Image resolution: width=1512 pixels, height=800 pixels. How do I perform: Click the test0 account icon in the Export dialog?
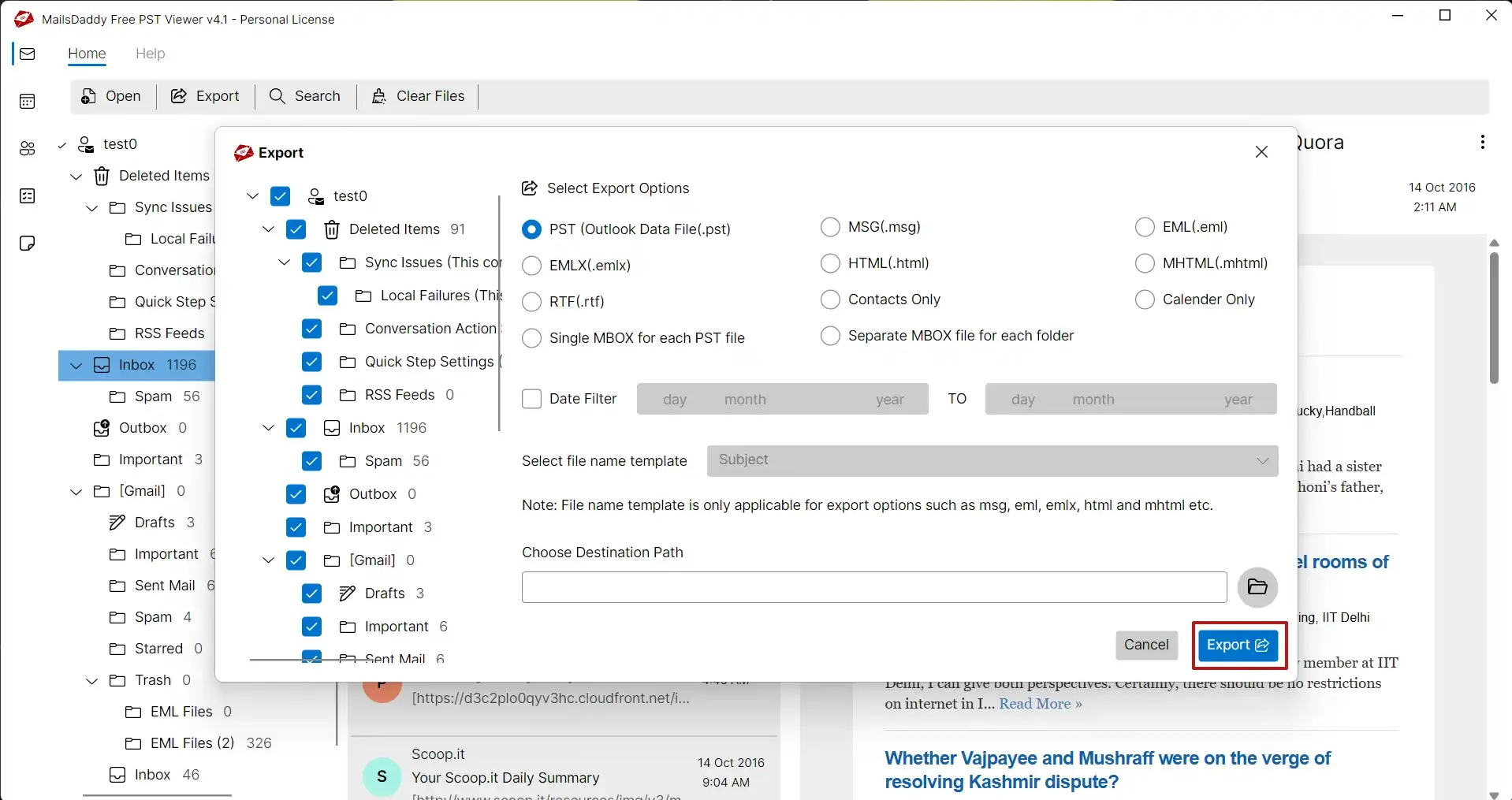pos(316,196)
